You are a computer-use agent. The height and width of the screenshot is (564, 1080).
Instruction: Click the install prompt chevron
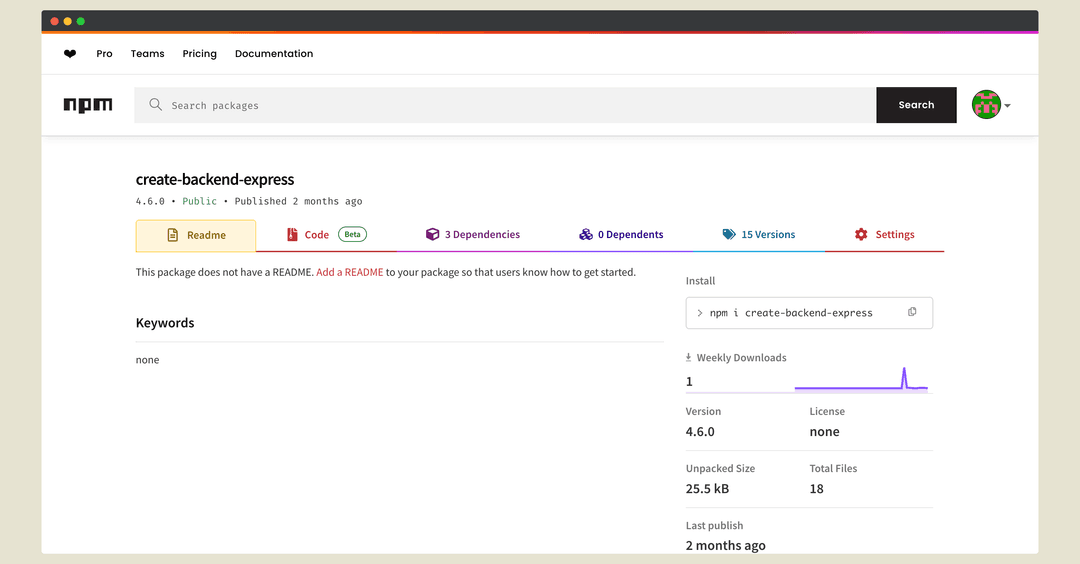pyautogui.click(x=700, y=313)
